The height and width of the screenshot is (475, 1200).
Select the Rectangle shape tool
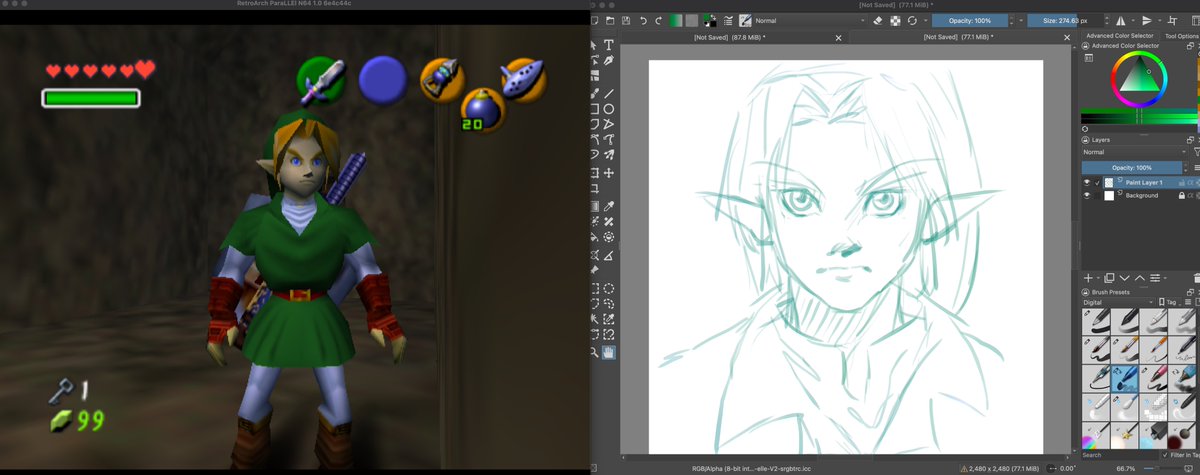point(594,109)
